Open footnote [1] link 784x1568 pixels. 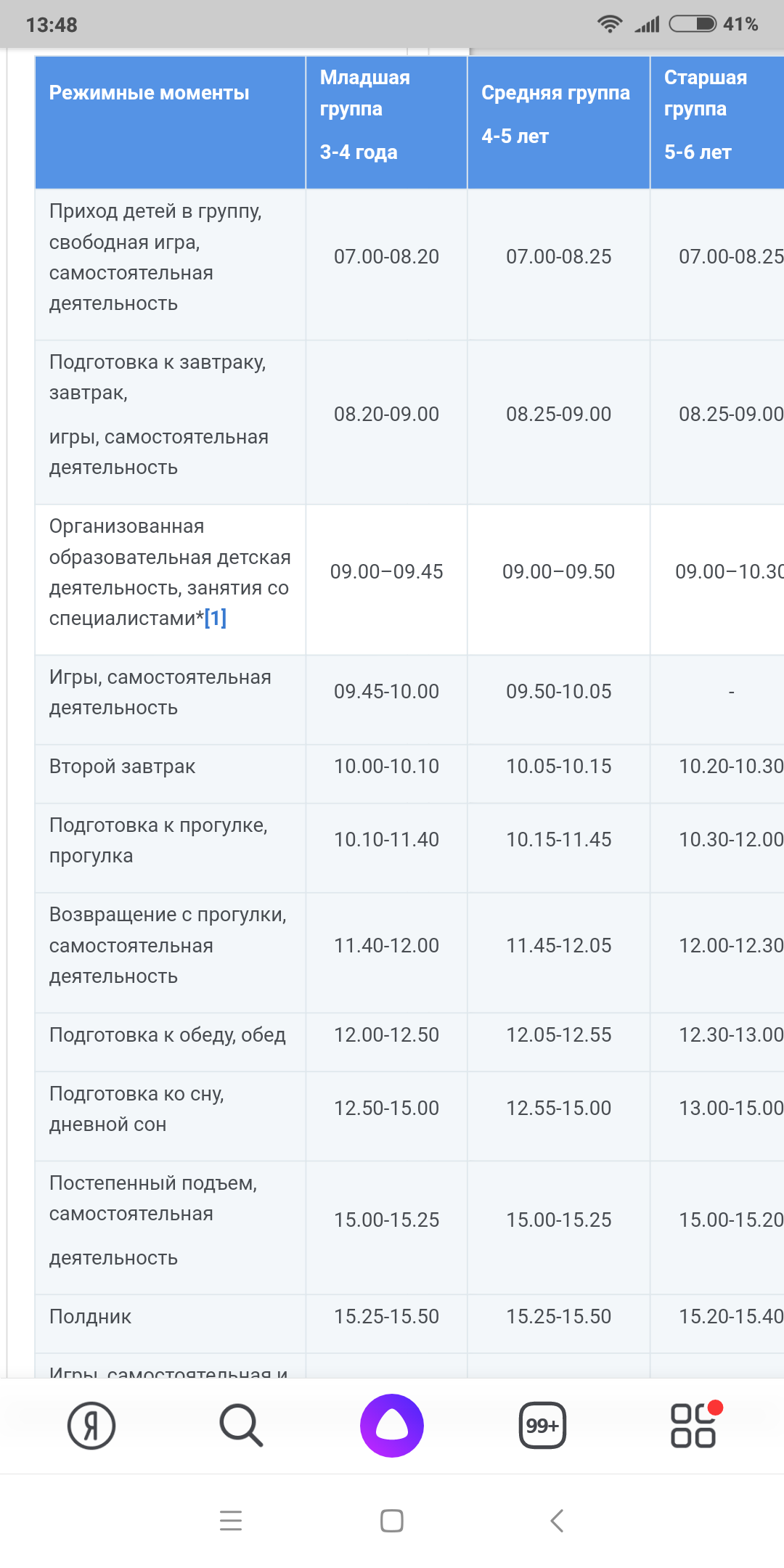(216, 618)
